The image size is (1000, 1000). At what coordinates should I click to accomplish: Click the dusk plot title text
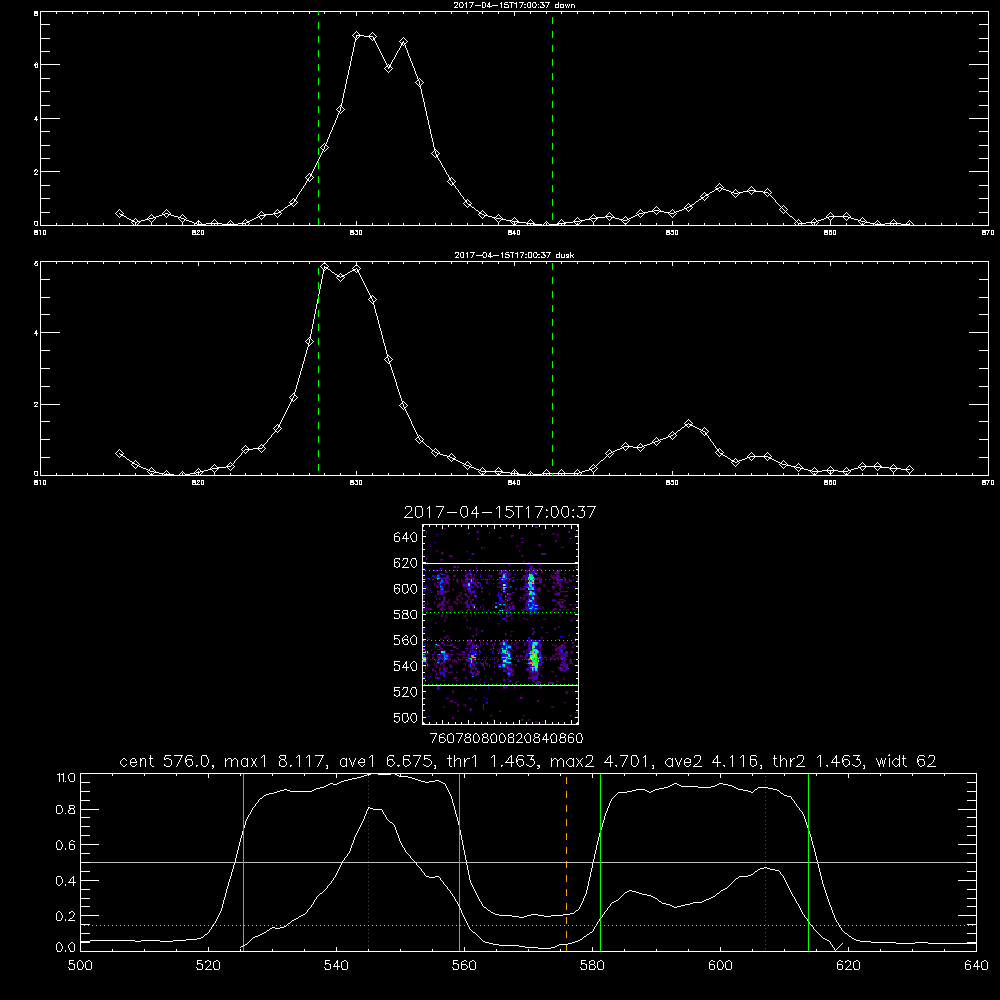514,255
